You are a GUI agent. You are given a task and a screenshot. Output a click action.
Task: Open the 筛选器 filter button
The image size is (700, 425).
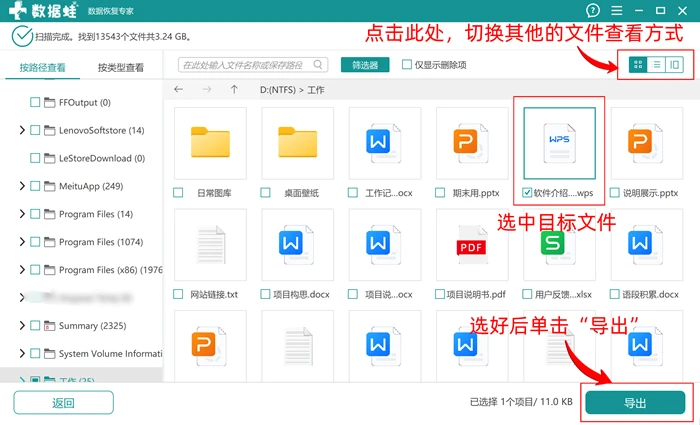365,65
